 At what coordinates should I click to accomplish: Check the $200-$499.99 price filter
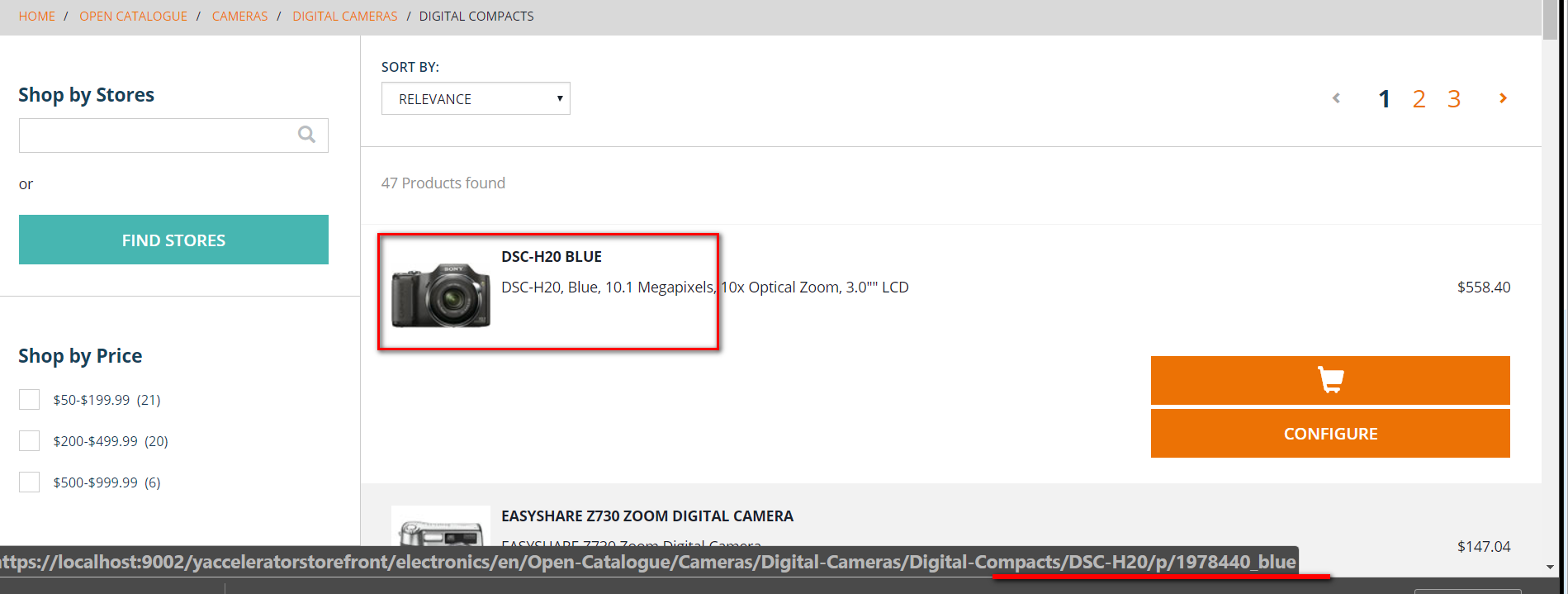[29, 441]
